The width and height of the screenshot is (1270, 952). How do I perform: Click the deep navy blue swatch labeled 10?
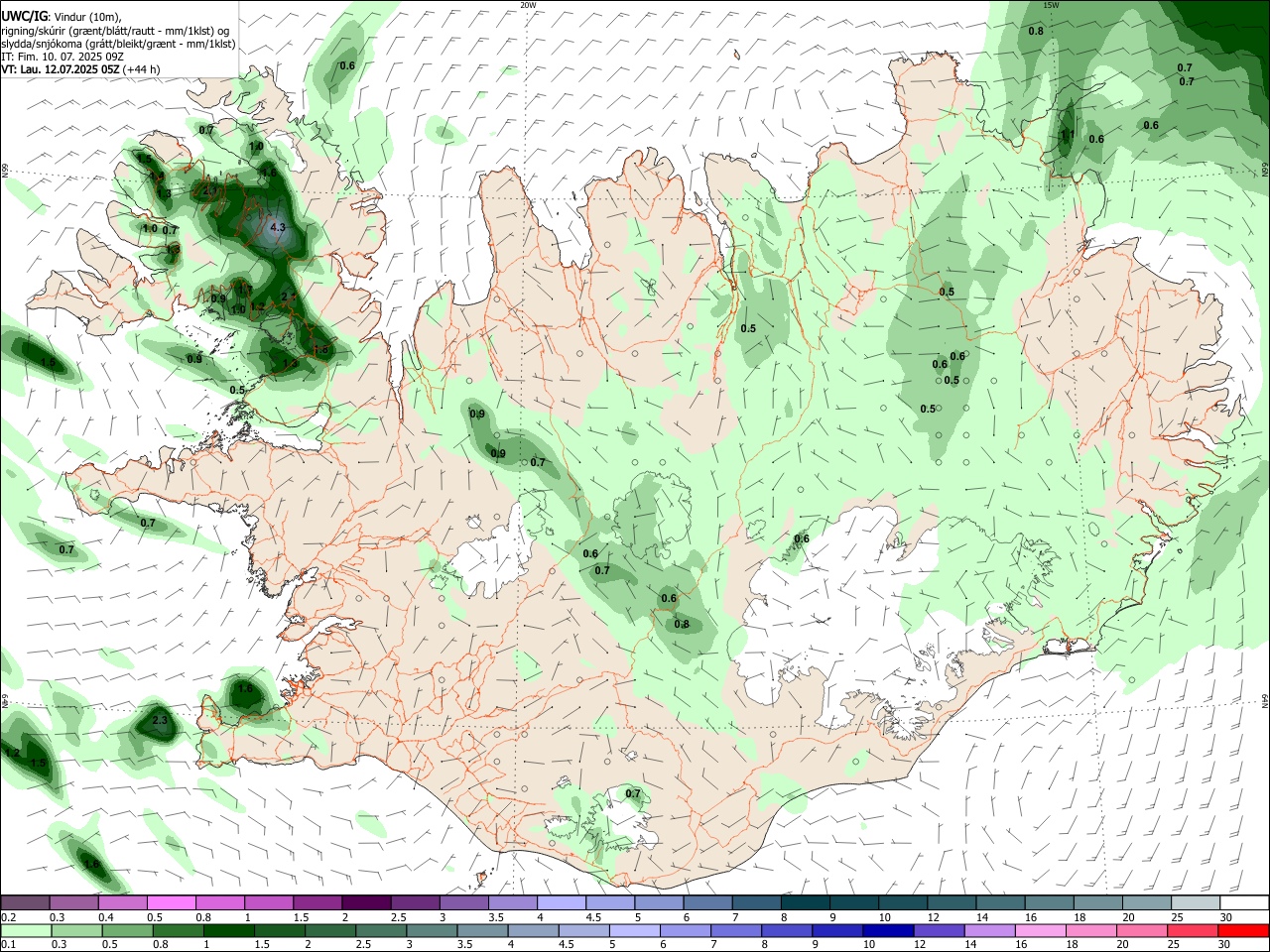tap(887, 930)
